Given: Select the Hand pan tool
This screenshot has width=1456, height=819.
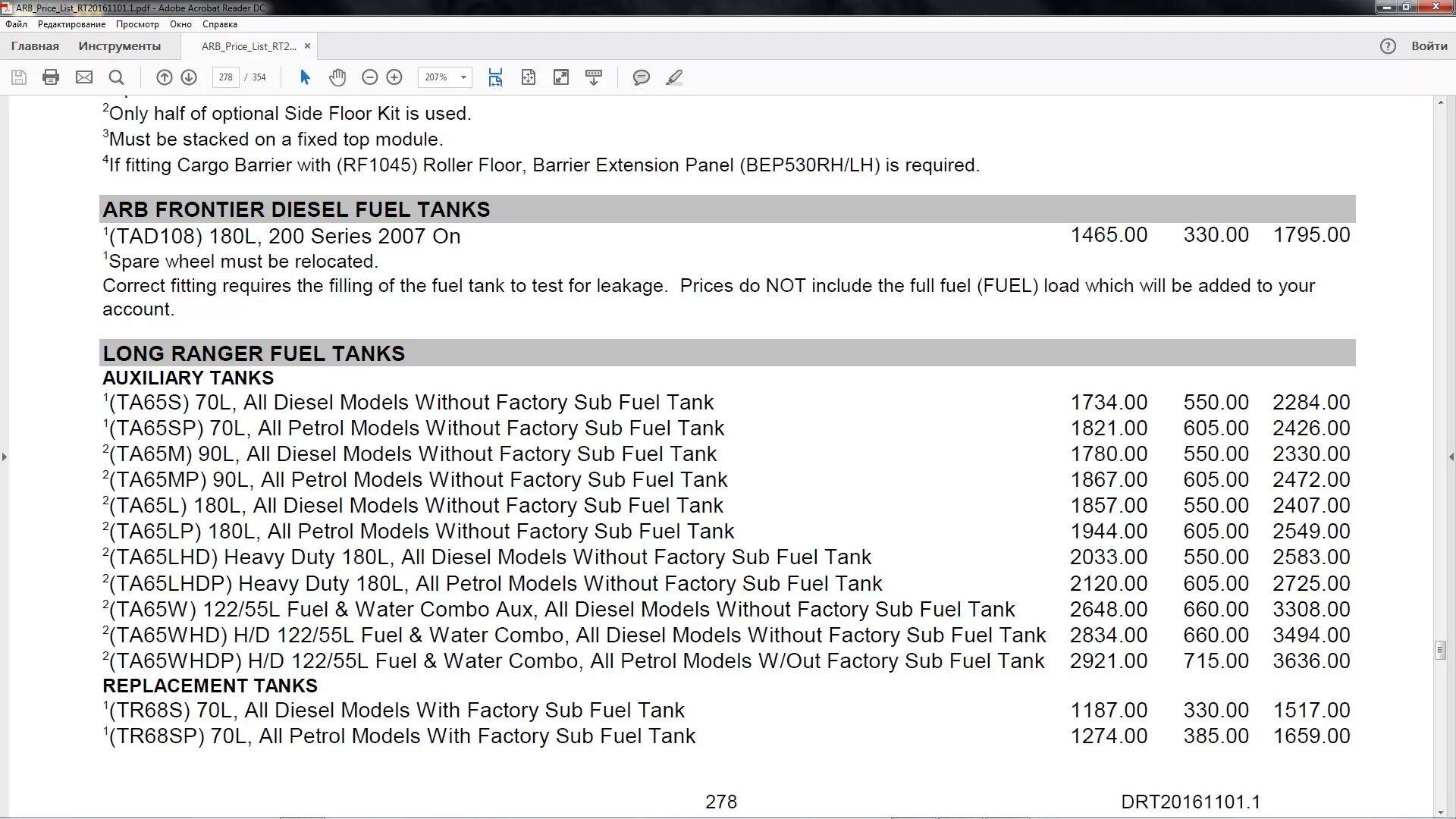Looking at the screenshot, I should (x=337, y=77).
